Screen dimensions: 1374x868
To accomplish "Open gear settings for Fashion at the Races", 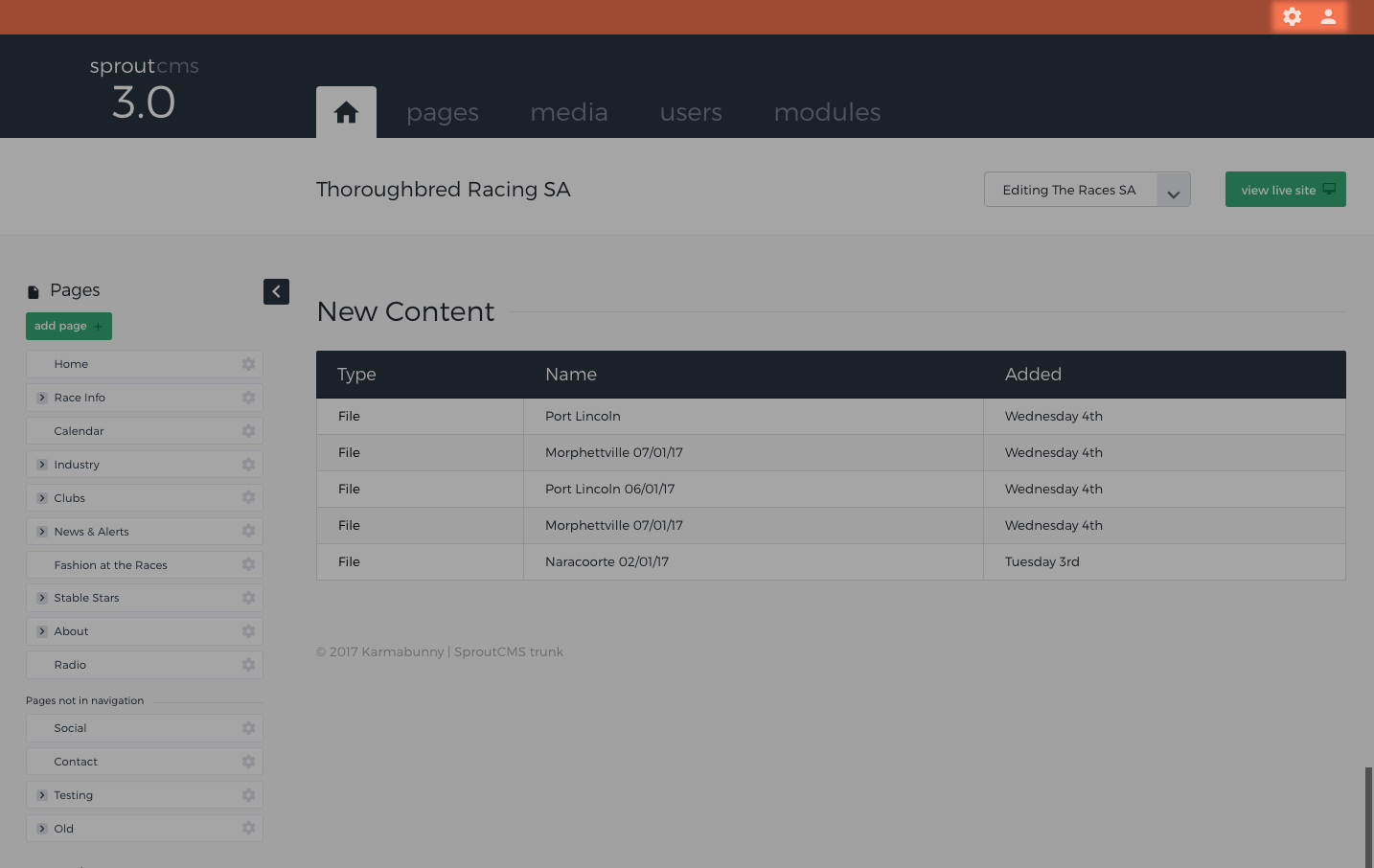I will [248, 564].
